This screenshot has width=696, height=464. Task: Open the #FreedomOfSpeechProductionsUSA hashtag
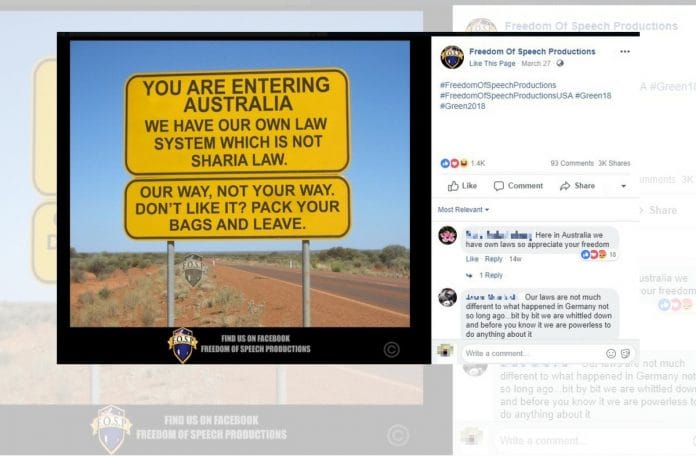click(x=506, y=95)
